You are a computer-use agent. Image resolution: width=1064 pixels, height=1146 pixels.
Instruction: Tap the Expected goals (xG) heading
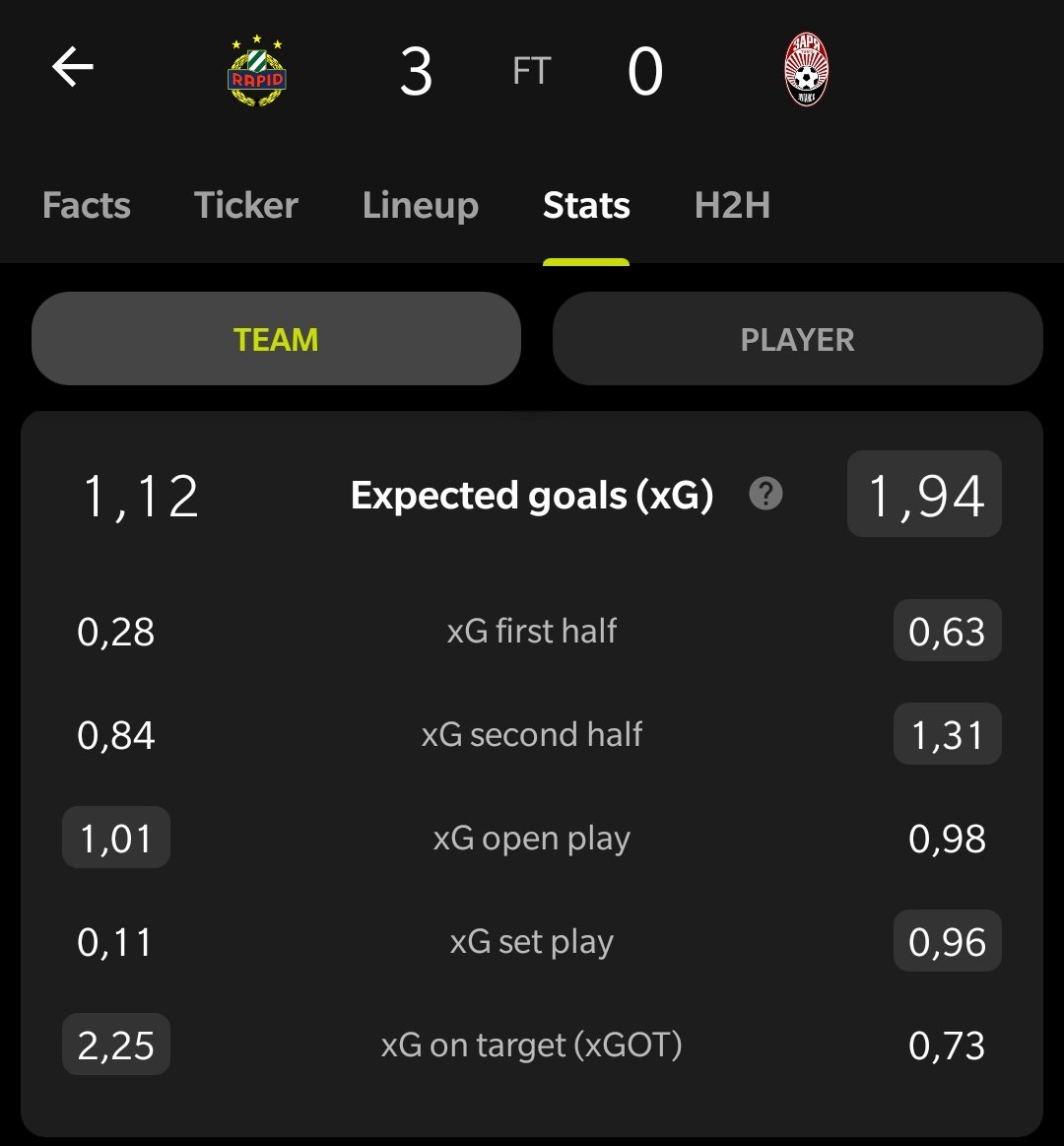(532, 496)
